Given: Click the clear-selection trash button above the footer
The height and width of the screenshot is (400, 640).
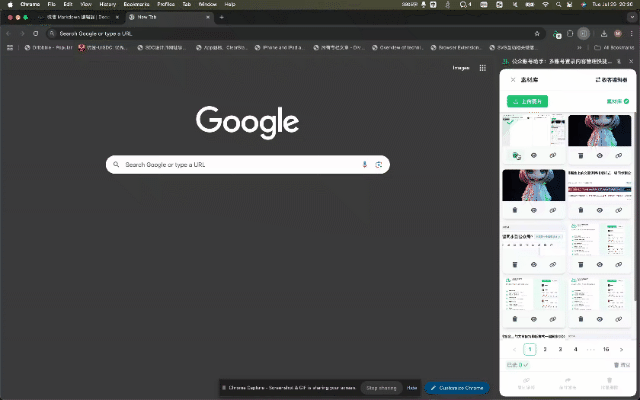Looking at the screenshot, I should pos(622,365).
